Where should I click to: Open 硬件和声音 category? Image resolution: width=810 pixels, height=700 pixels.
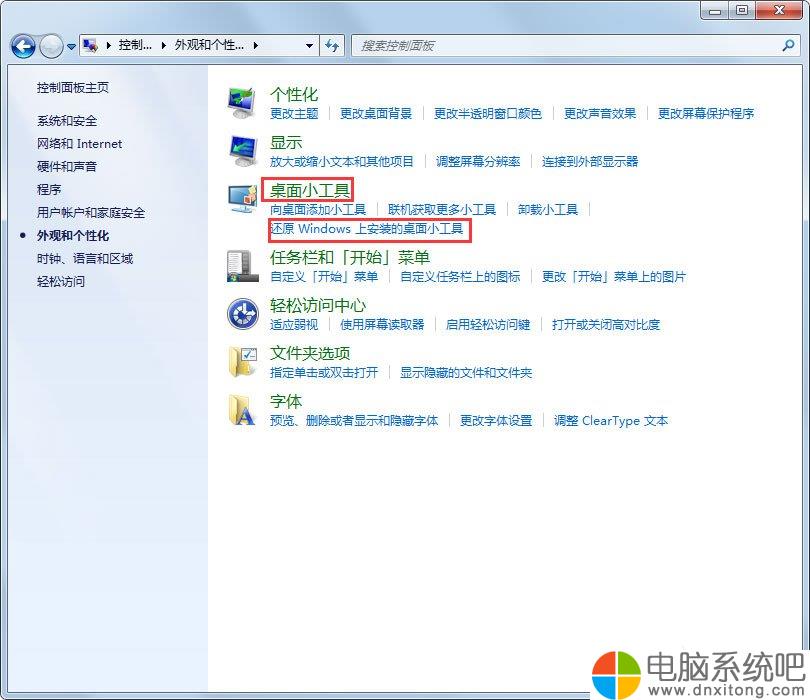(x=67, y=166)
